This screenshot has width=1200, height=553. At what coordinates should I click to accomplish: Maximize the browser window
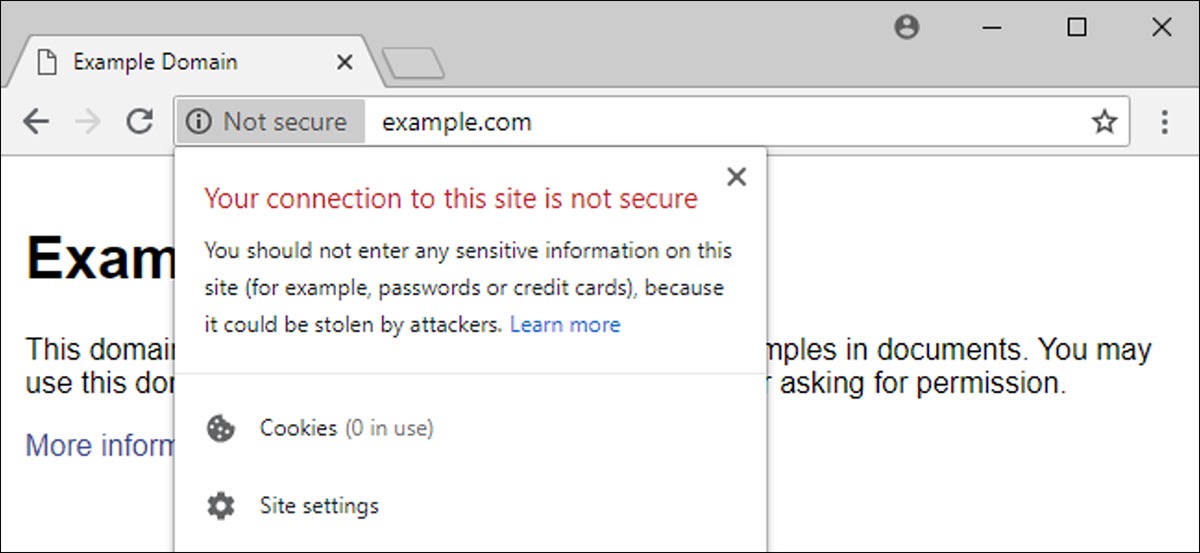1077,28
